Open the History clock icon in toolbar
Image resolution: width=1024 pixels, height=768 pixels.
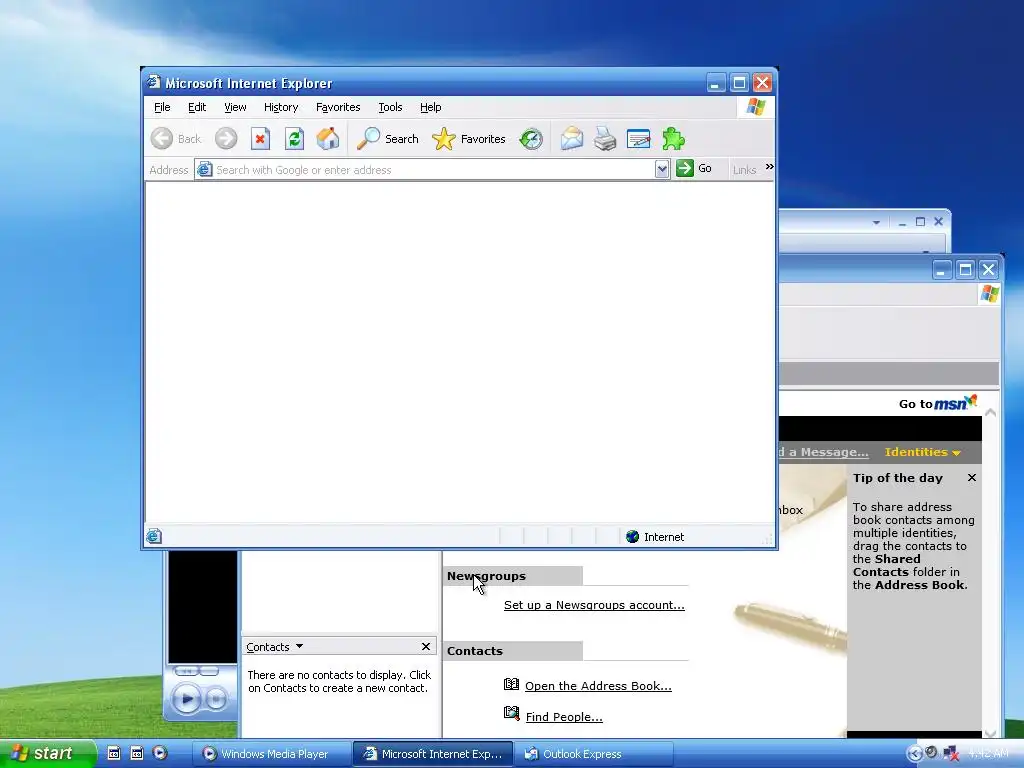pyautogui.click(x=531, y=138)
